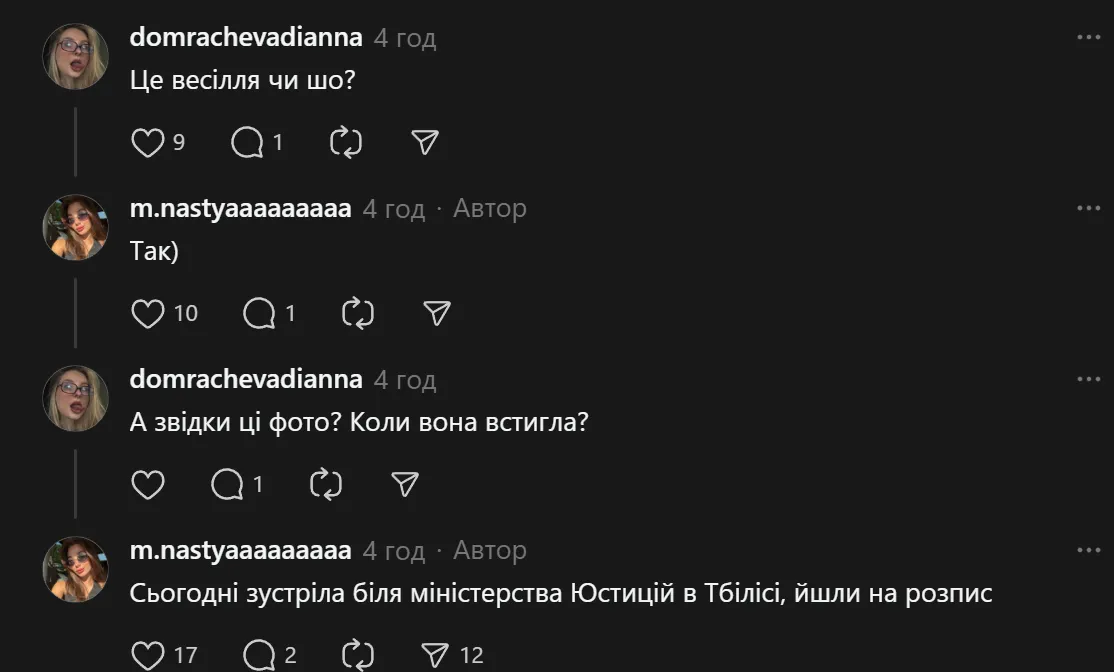Image resolution: width=1114 pixels, height=672 pixels.
Task: Like the 'А звідки ці фото?' comment
Action: (x=148, y=485)
